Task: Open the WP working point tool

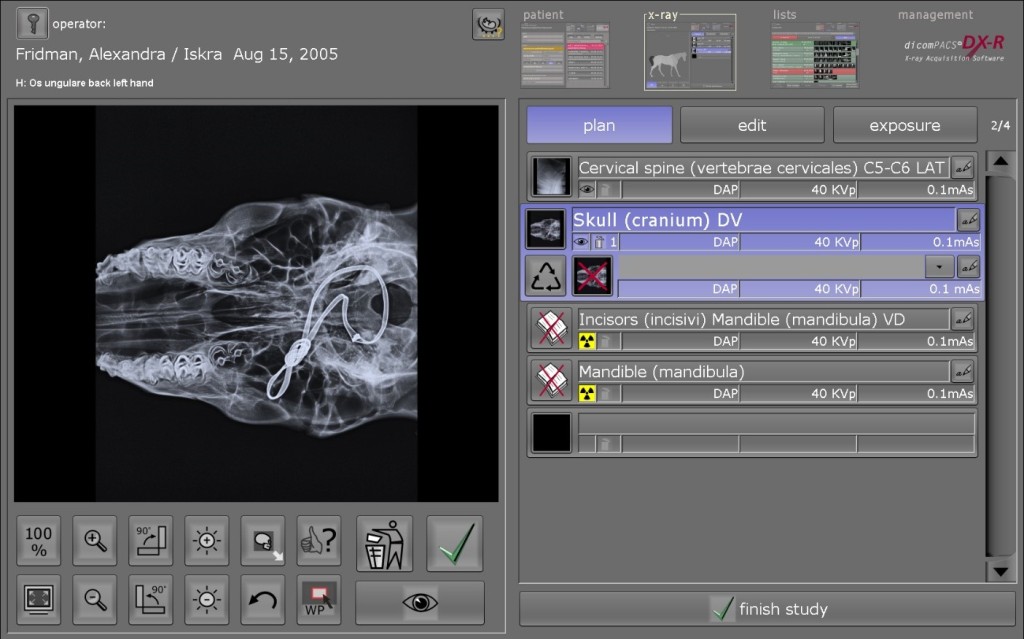Action: (319, 599)
